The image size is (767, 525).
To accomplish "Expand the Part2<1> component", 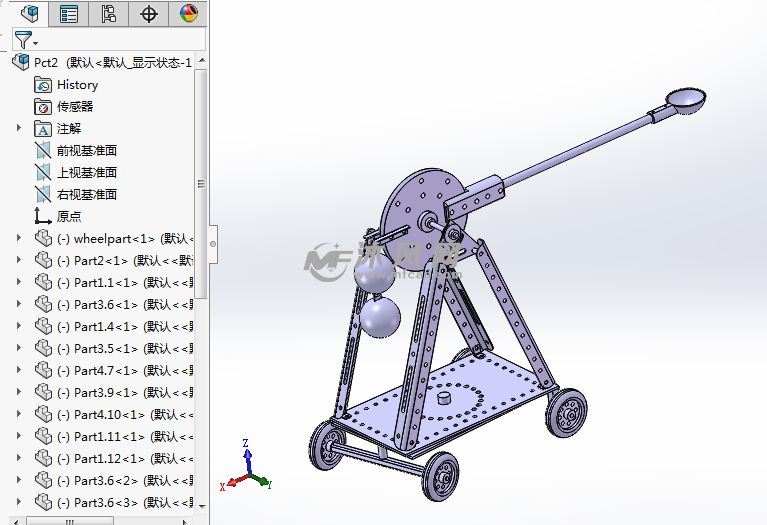I will point(19,260).
